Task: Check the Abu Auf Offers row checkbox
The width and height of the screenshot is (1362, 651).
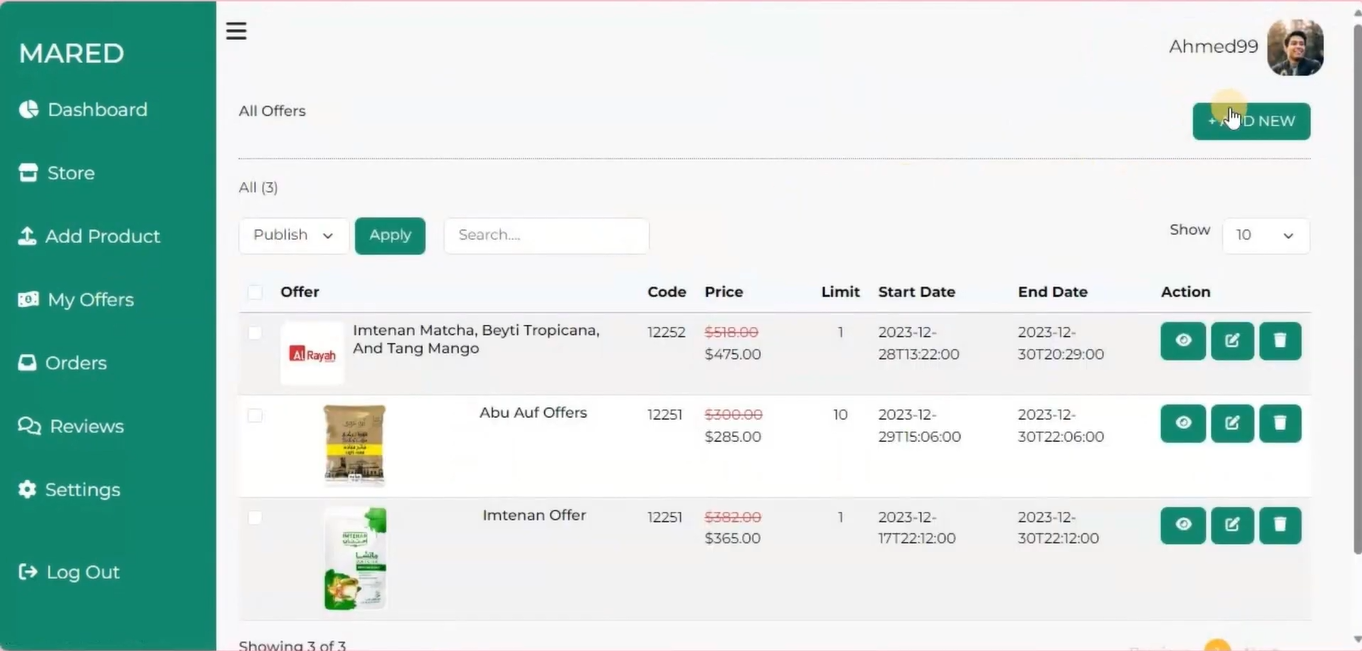Action: [x=255, y=415]
